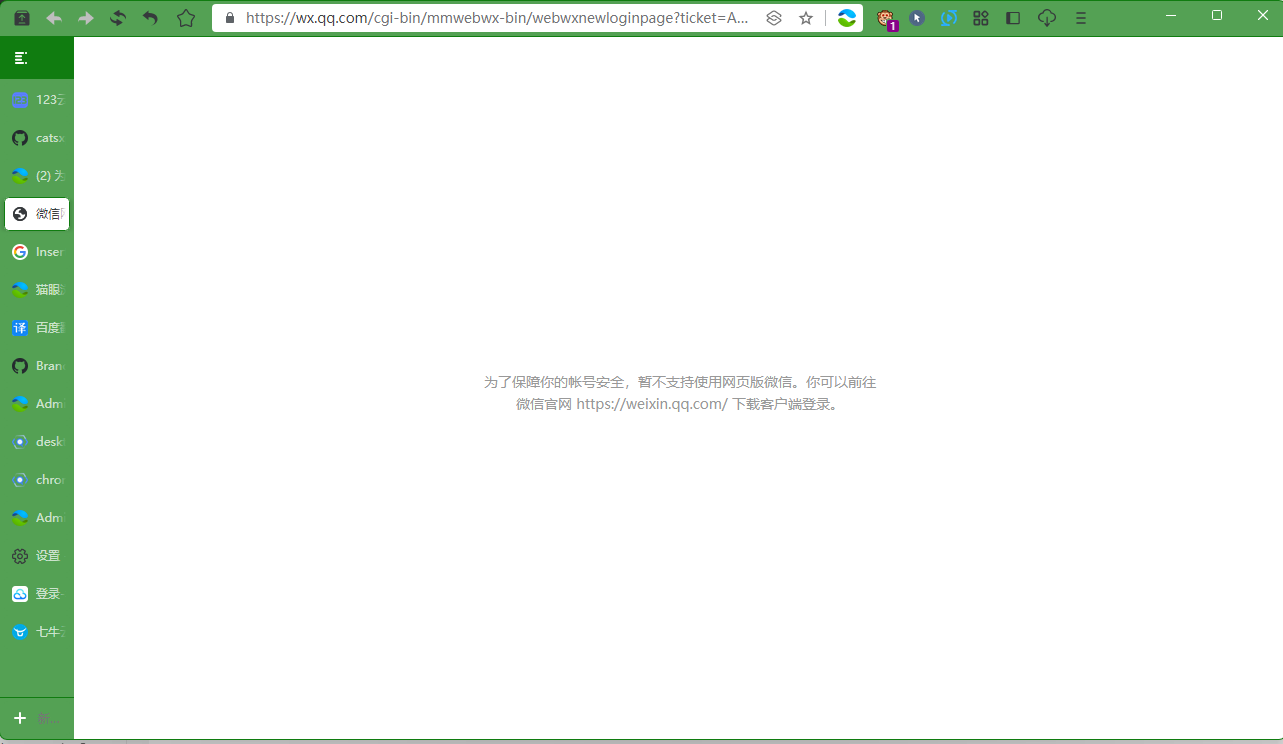The width and height of the screenshot is (1283, 744).
Task: Maximize the browser window
Action: (1217, 15)
